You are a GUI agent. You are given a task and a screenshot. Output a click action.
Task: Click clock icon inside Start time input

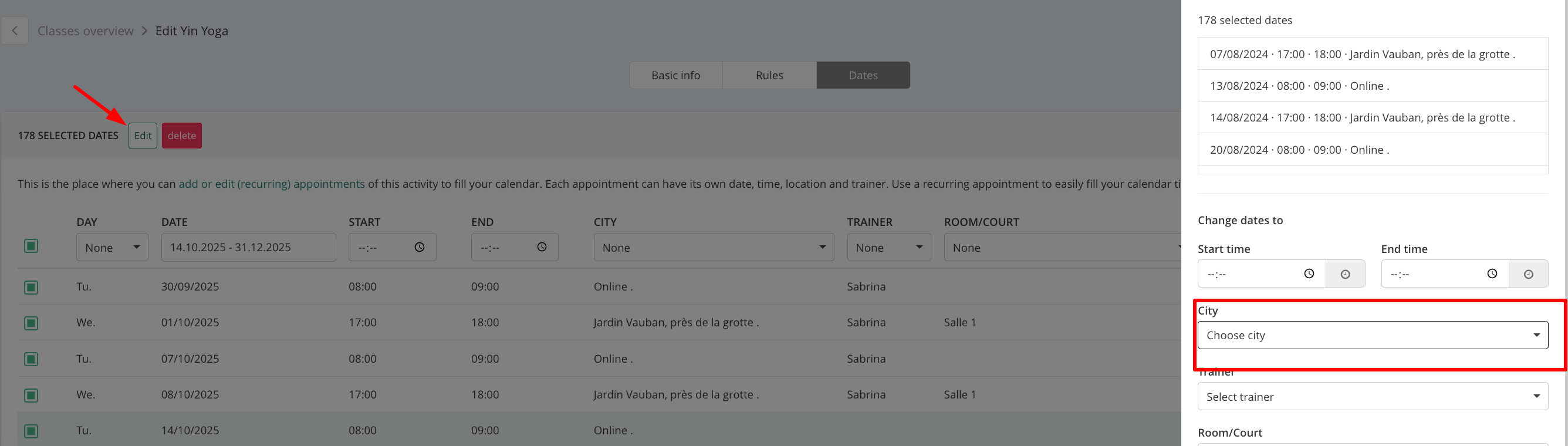1309,274
